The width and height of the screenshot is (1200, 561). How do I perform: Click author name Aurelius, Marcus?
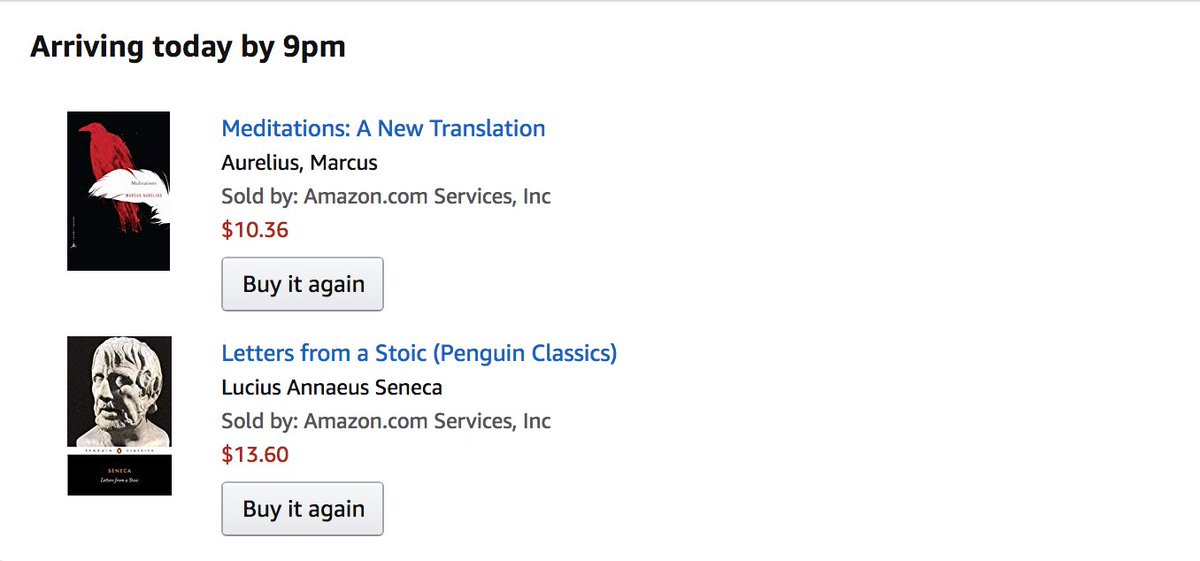299,163
